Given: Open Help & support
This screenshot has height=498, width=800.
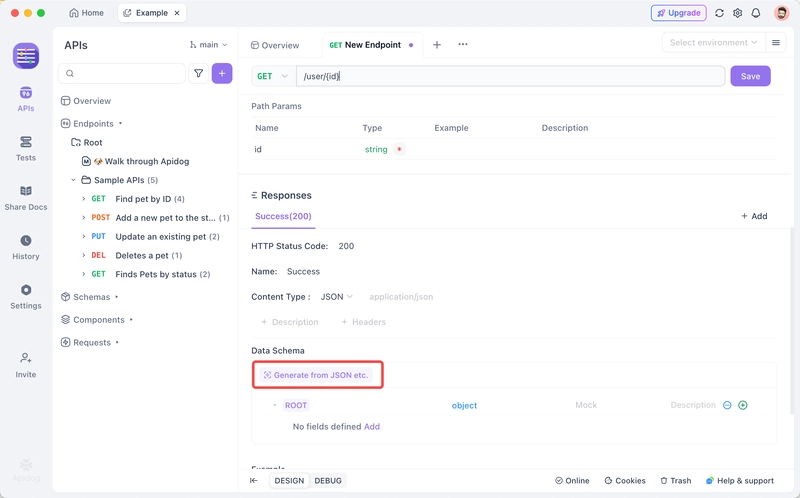Looking at the screenshot, I should [x=740, y=481].
